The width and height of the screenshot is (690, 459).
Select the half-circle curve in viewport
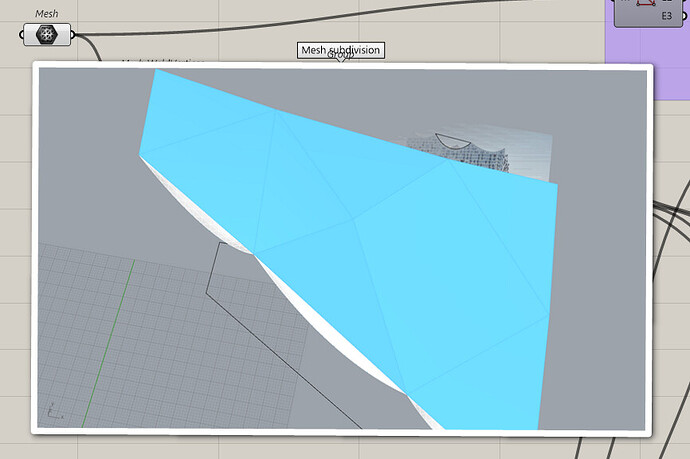point(452,141)
